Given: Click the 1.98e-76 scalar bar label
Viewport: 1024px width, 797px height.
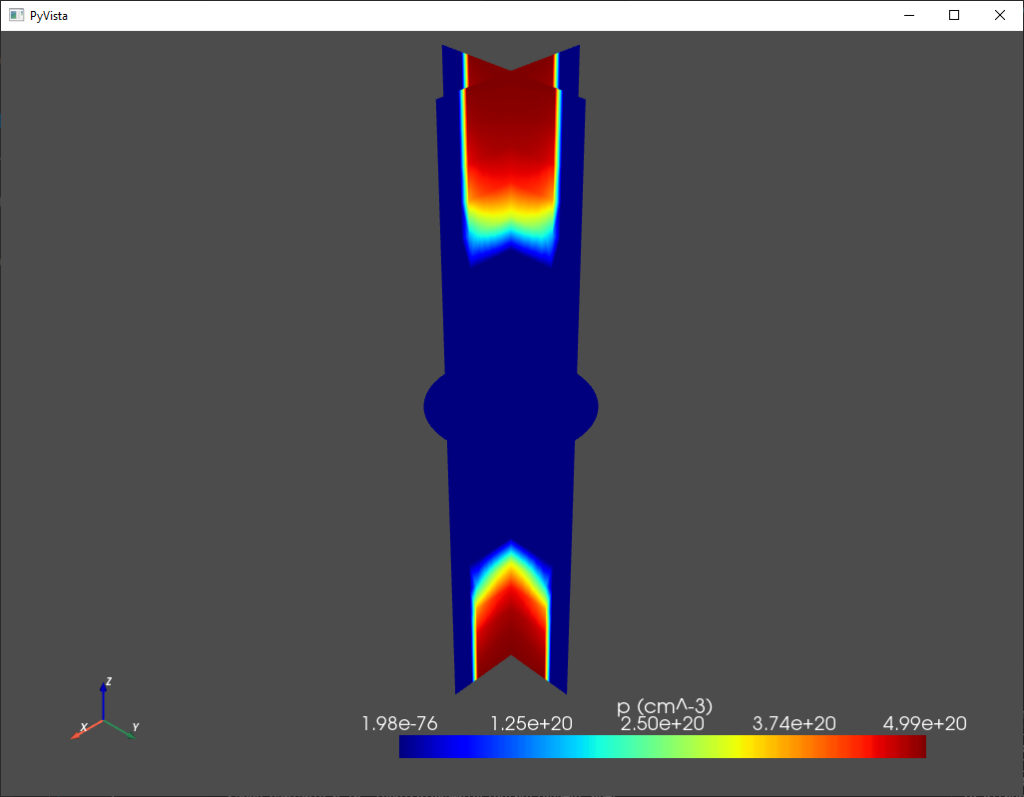Looking at the screenshot, I should coord(399,723).
